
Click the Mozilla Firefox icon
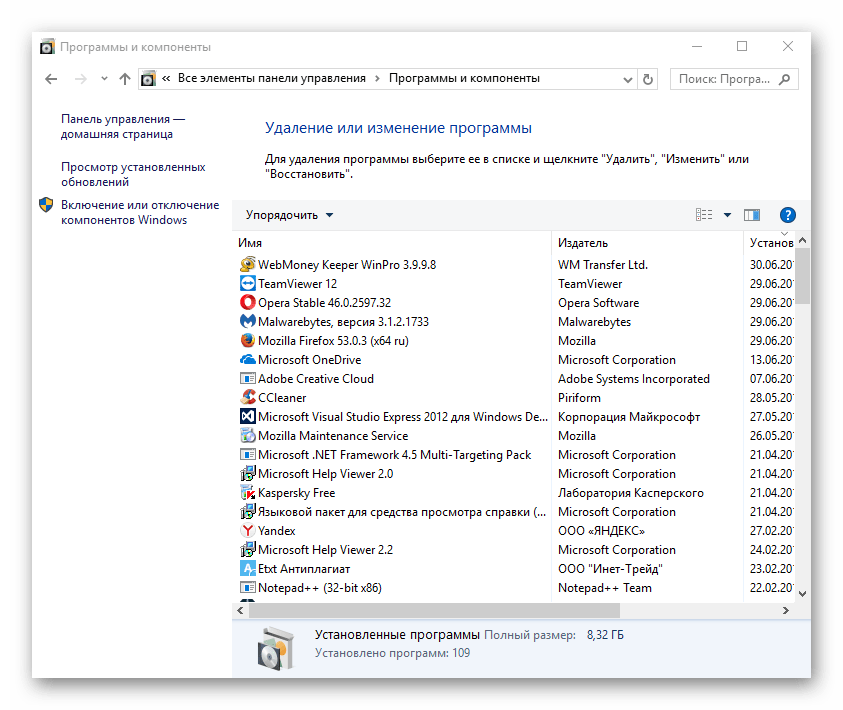pos(248,341)
